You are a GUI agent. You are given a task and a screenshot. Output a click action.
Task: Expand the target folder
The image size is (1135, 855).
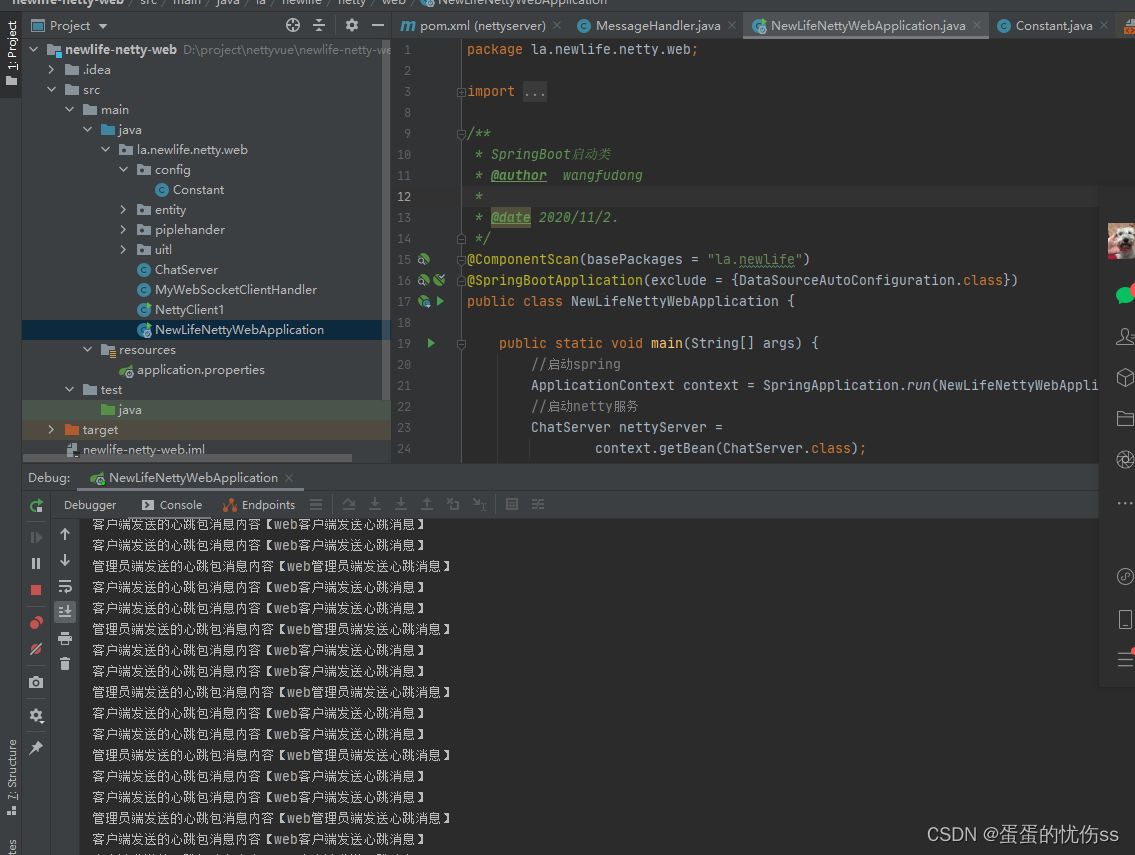(x=51, y=429)
